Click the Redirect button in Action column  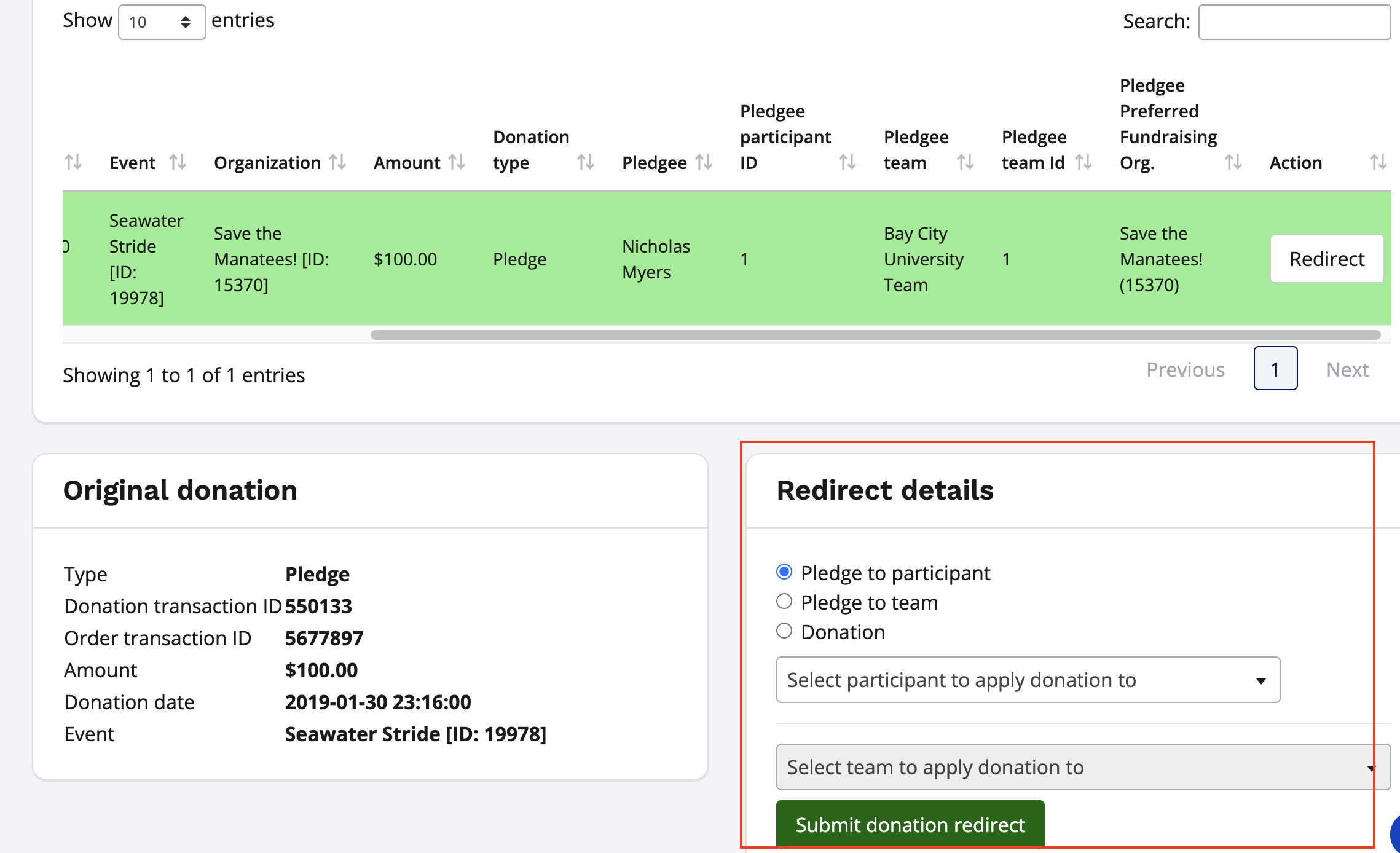1326,259
